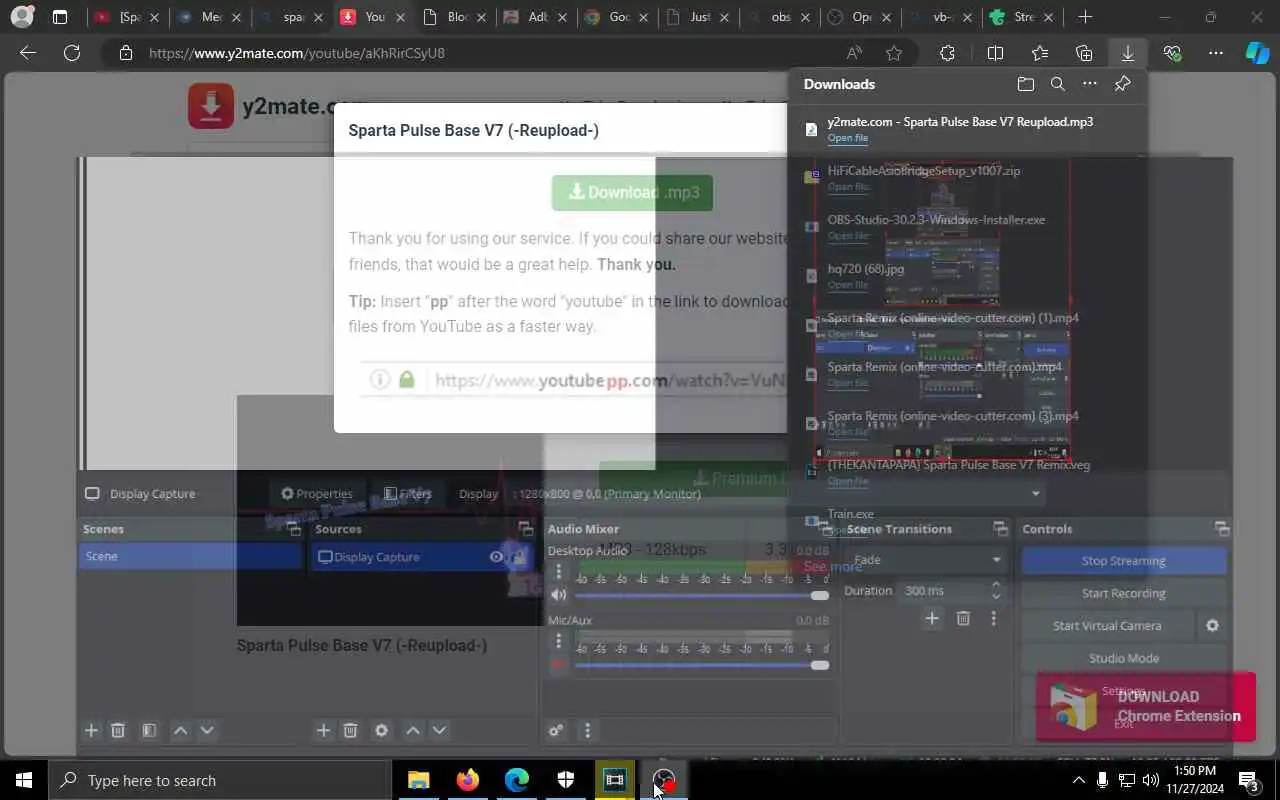This screenshot has width=1280, height=800.
Task: Open Audio Mixer bottom menu dots
Action: tap(587, 731)
